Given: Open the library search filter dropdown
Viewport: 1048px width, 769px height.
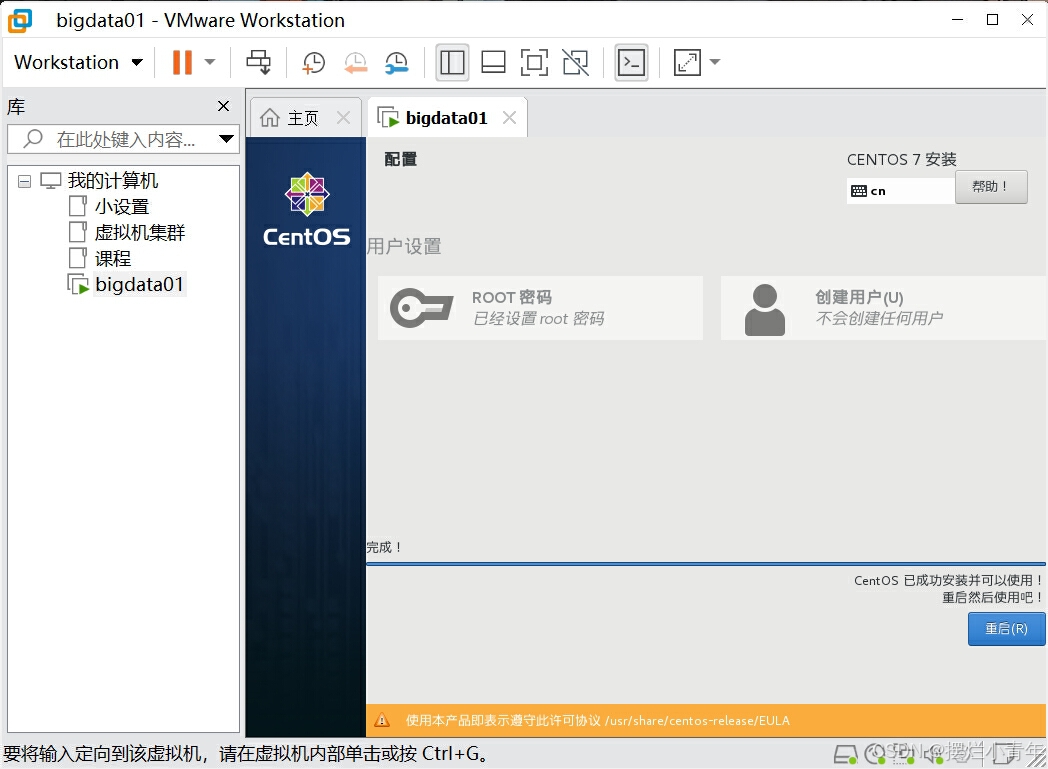Looking at the screenshot, I should pos(227,139).
